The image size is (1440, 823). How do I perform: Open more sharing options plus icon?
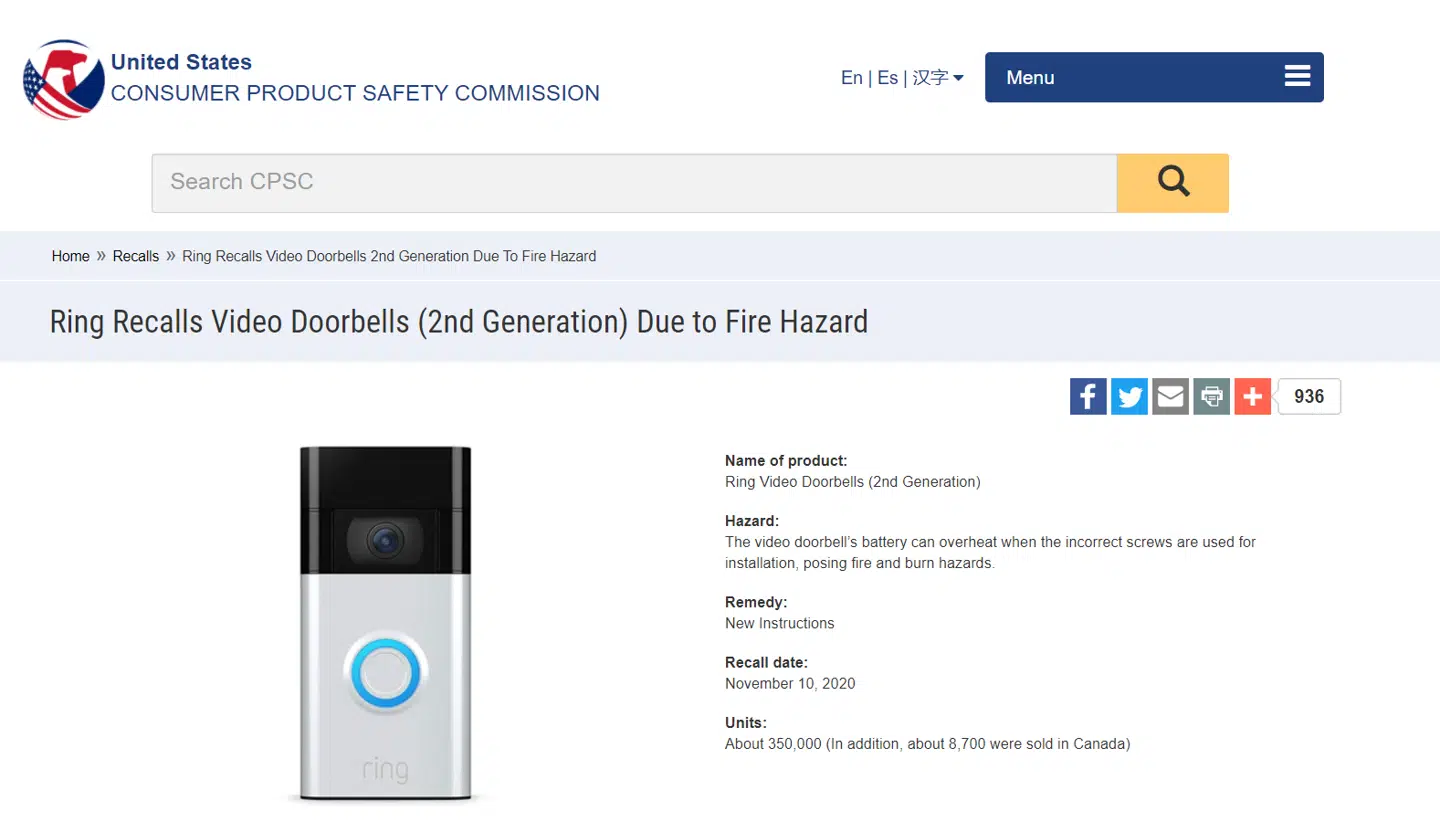1252,397
